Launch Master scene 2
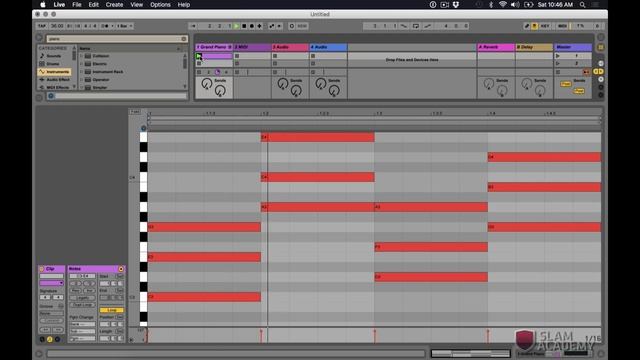The height and width of the screenshot is (360, 640). pos(558,64)
